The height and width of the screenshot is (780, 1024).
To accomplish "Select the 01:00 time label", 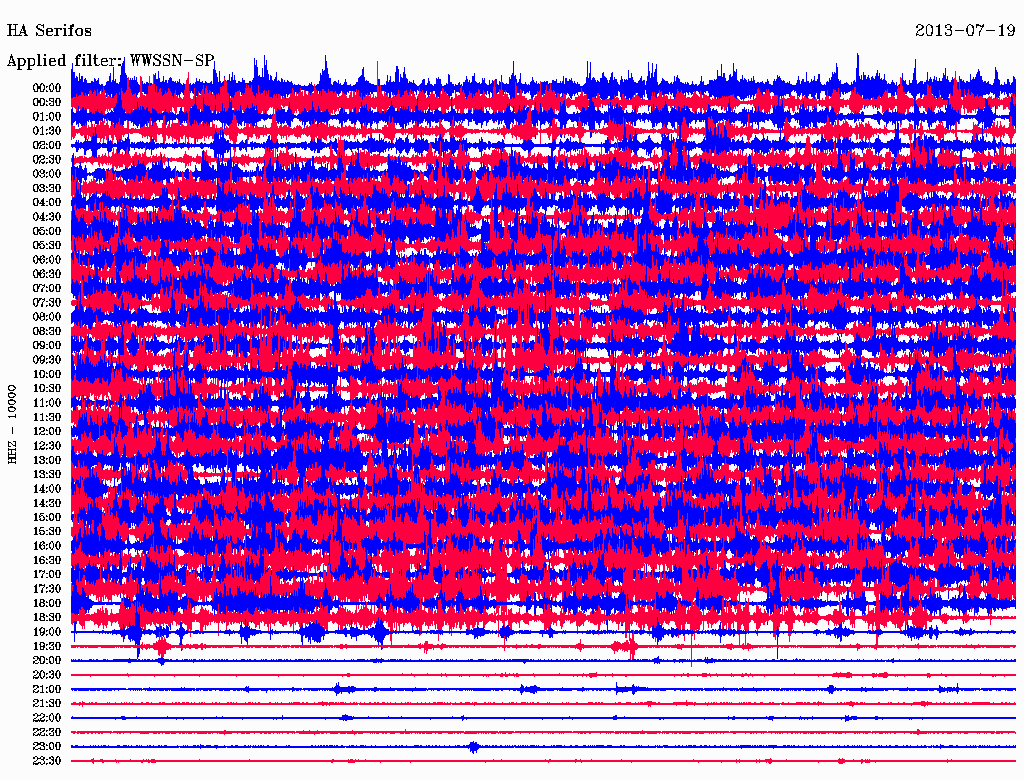I will tap(47, 117).
